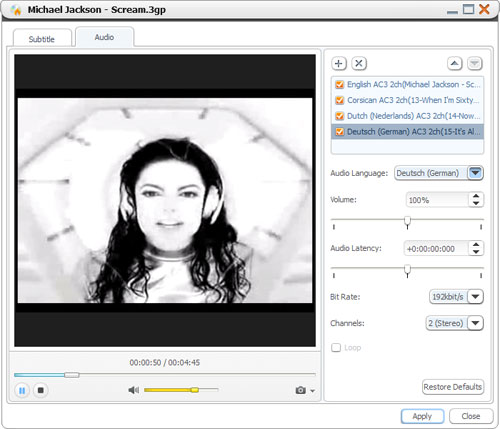This screenshot has width=500, height=429.
Task: Decrease Audio Latency with the down arrow
Action: (476, 252)
